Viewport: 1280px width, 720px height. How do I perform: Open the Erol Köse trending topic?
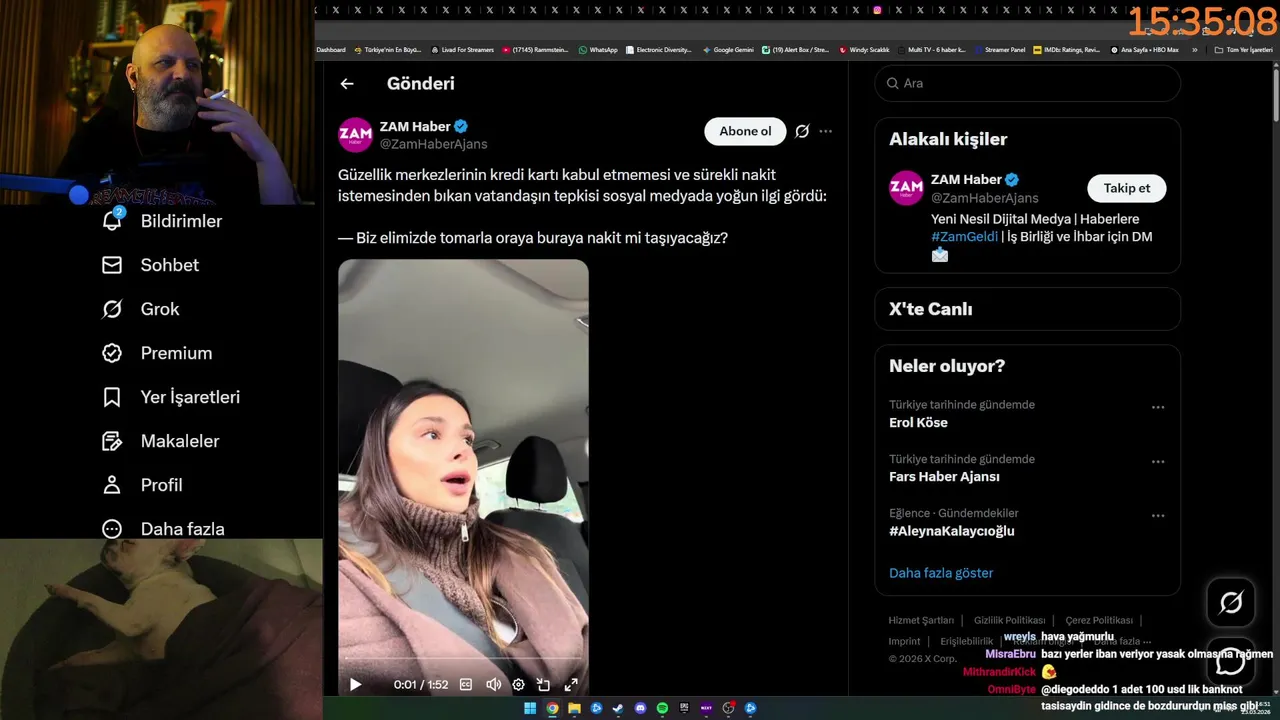pyautogui.click(x=918, y=422)
